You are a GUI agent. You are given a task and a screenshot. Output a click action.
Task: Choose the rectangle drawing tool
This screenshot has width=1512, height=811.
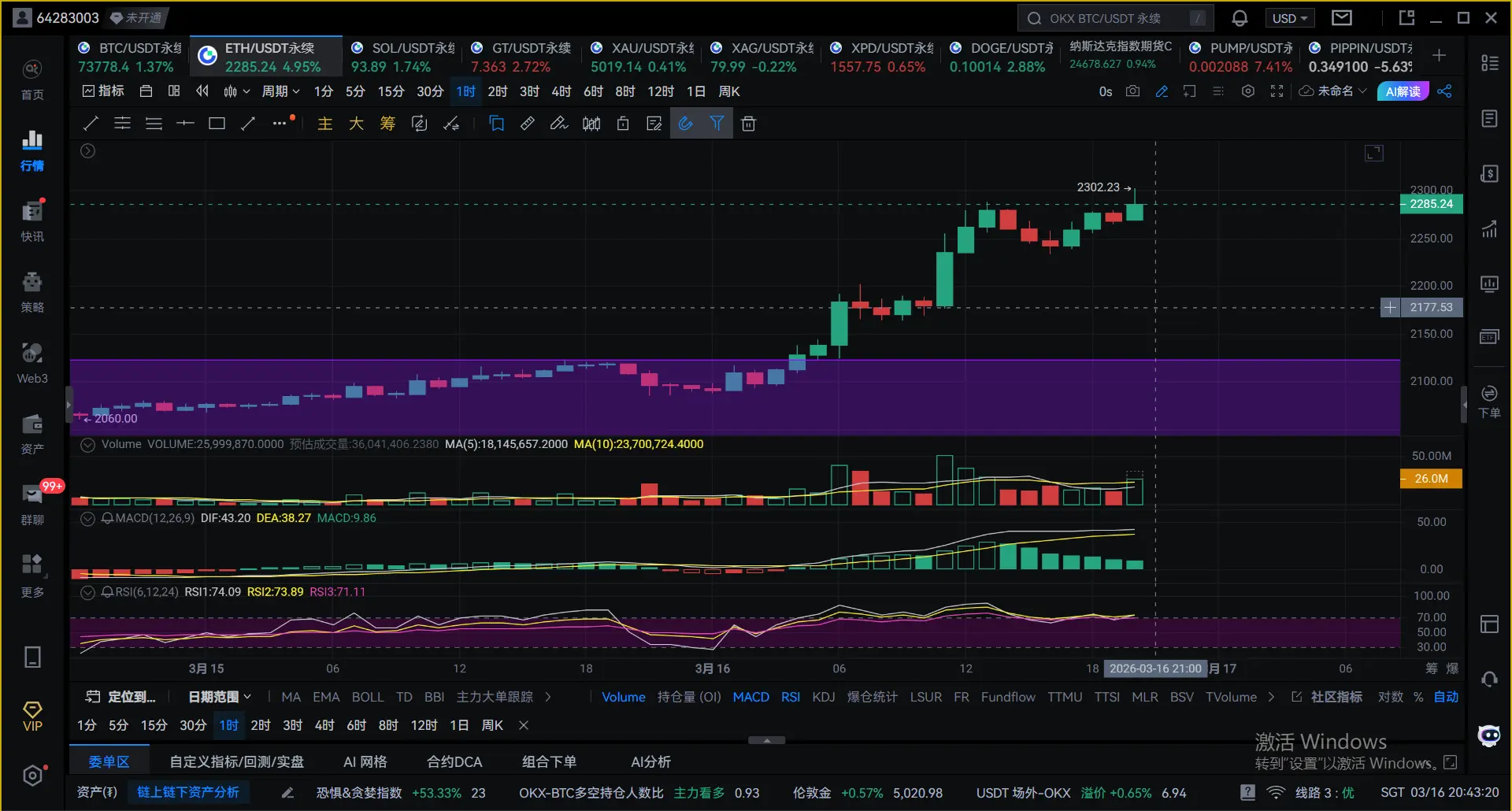(217, 124)
